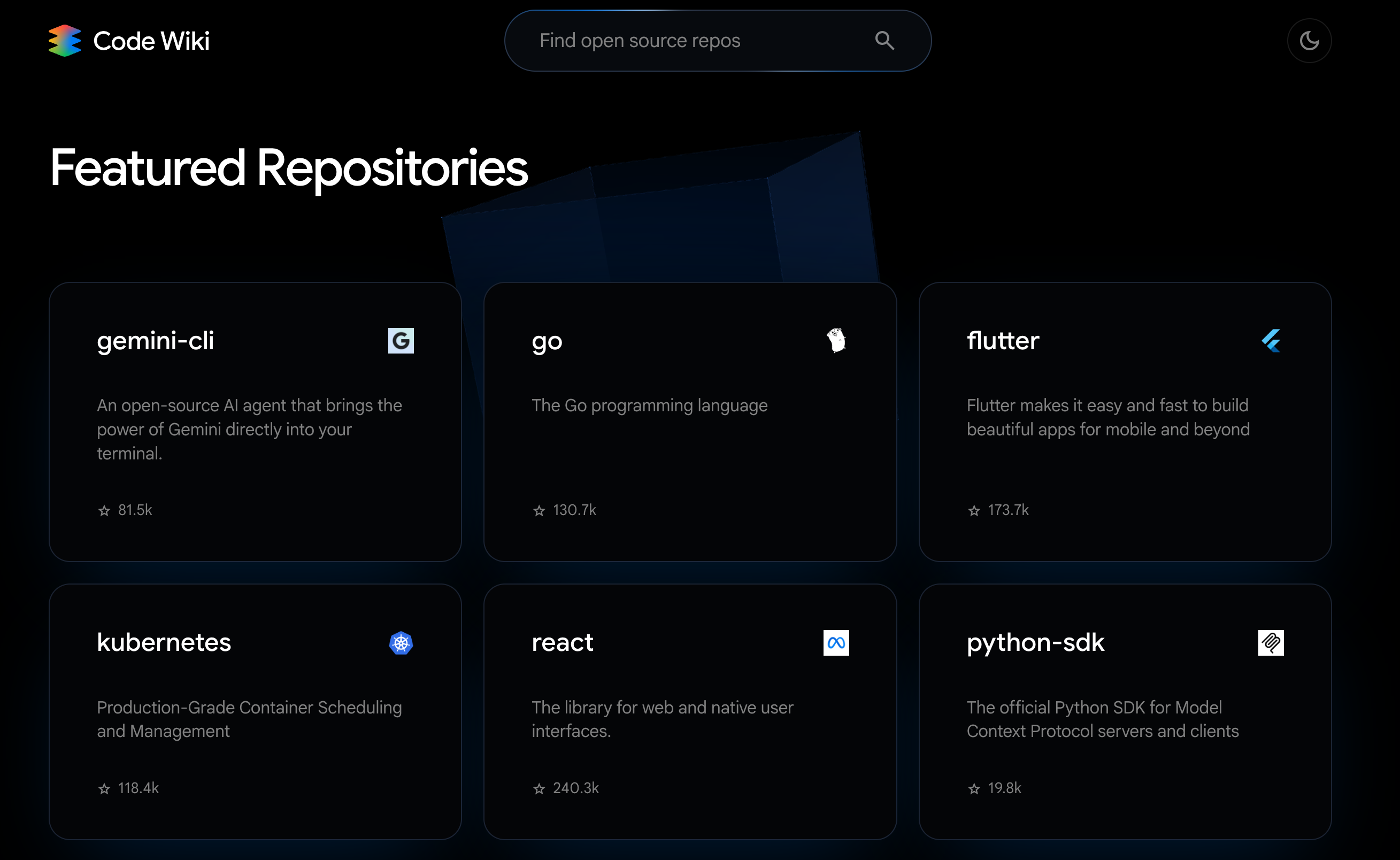Screen dimensions: 1400x860
Task: Toggle dark mode with moon button
Action: (1309, 41)
